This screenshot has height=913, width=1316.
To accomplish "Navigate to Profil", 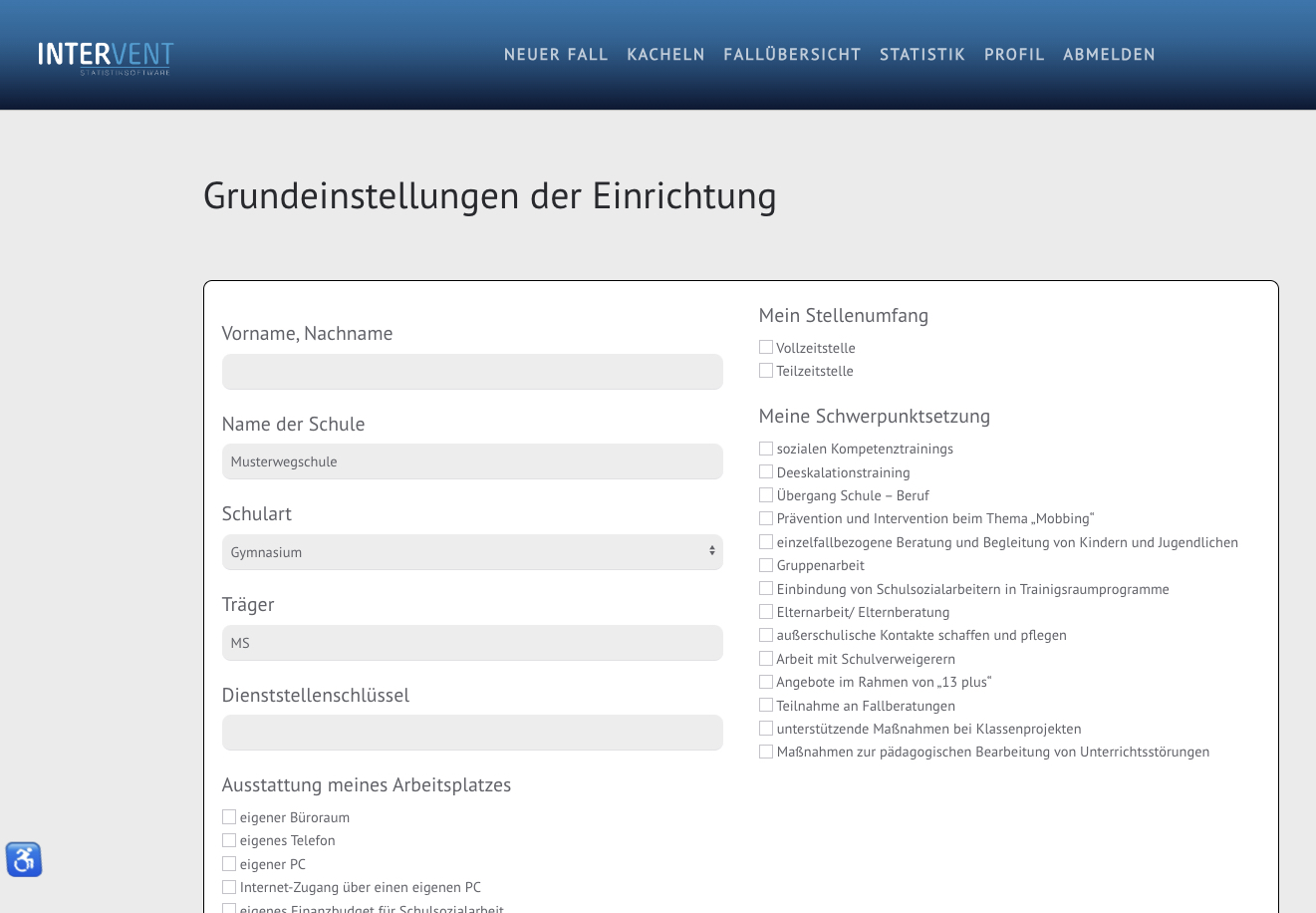I will tap(1013, 55).
